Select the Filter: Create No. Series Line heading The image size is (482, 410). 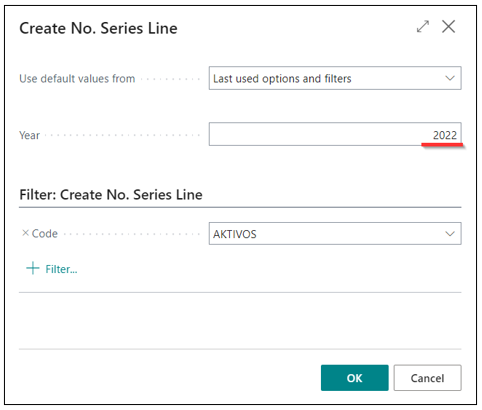[111, 195]
